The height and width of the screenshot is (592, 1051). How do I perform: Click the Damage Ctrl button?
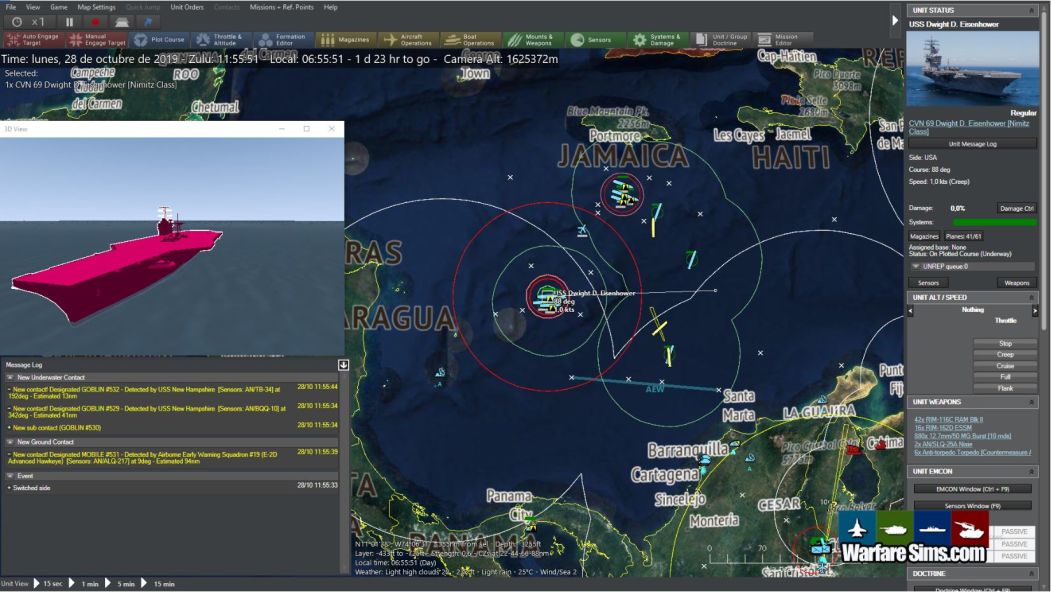pyautogui.click(x=1016, y=208)
